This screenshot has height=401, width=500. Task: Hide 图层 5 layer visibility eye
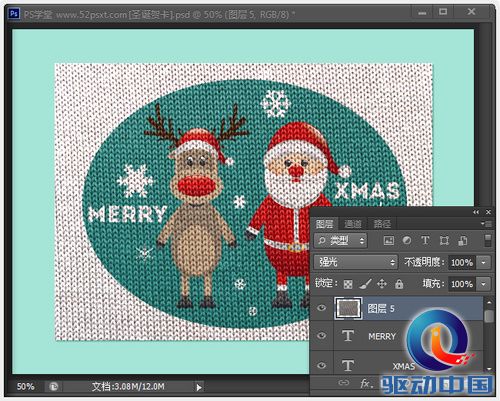click(321, 308)
